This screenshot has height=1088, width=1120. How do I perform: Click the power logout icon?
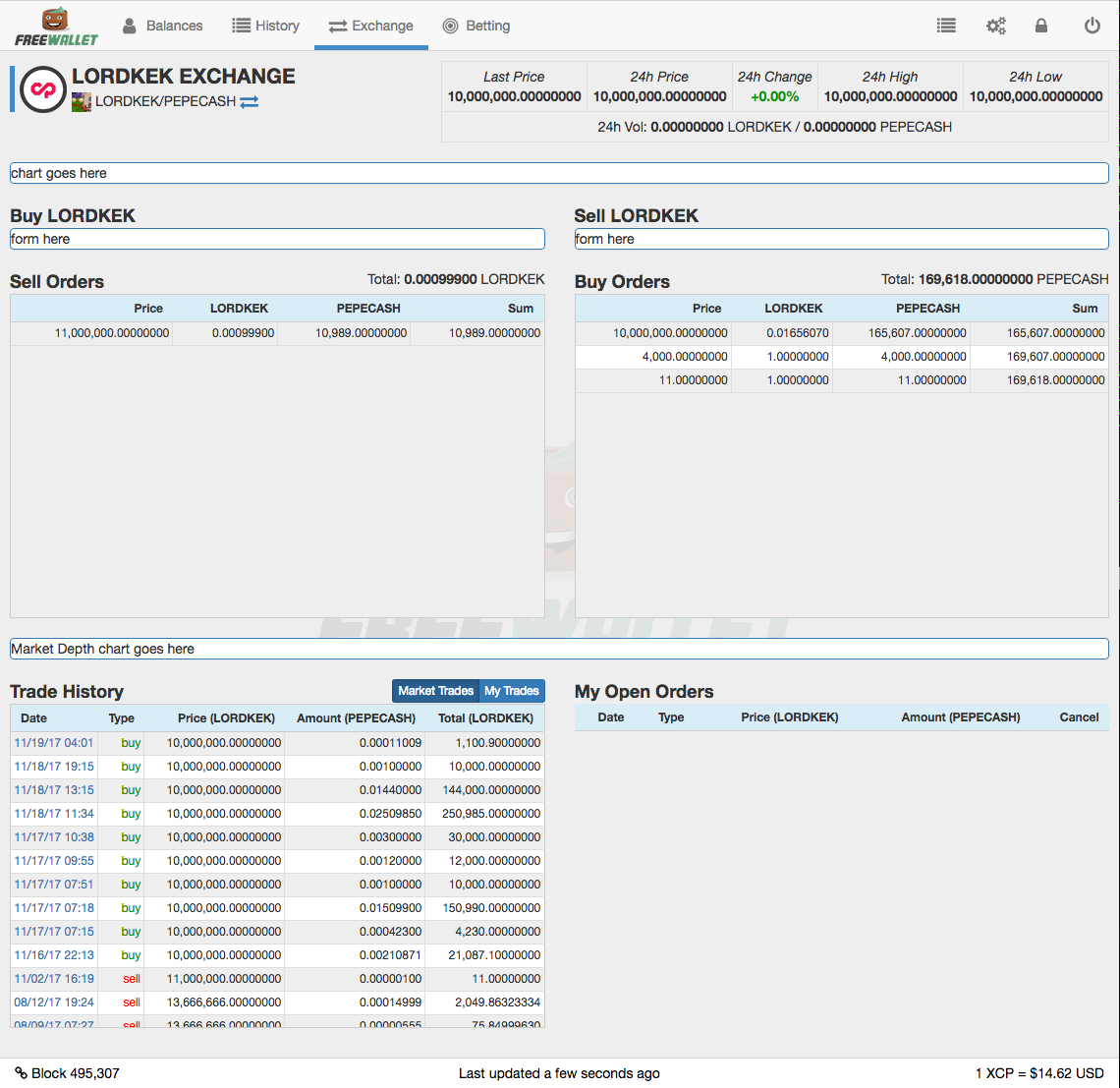point(1092,26)
